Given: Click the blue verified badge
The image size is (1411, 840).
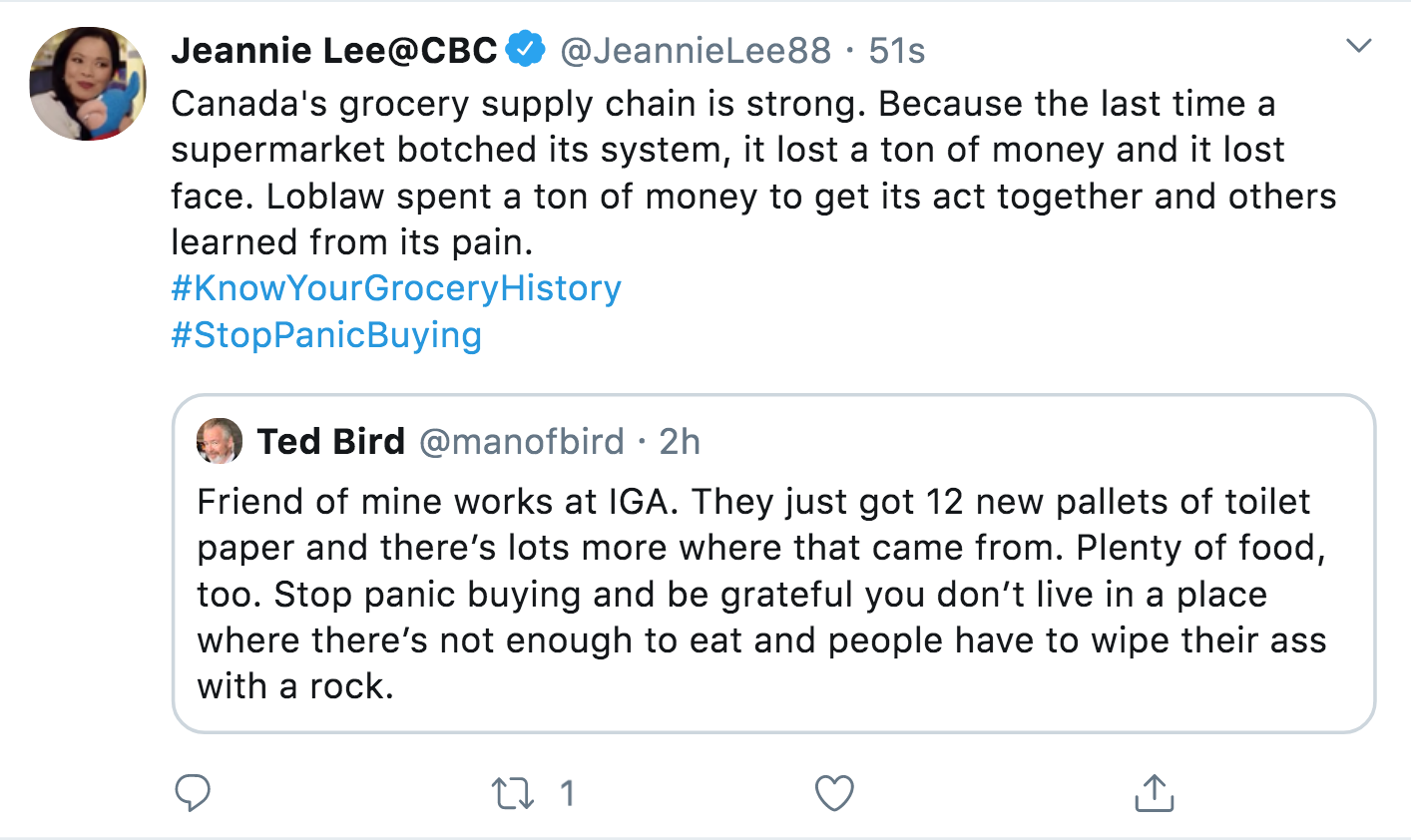Looking at the screenshot, I should 526,49.
